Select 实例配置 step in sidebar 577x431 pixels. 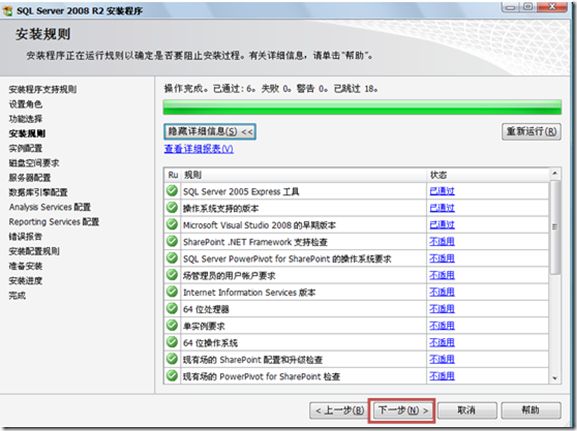(25, 148)
